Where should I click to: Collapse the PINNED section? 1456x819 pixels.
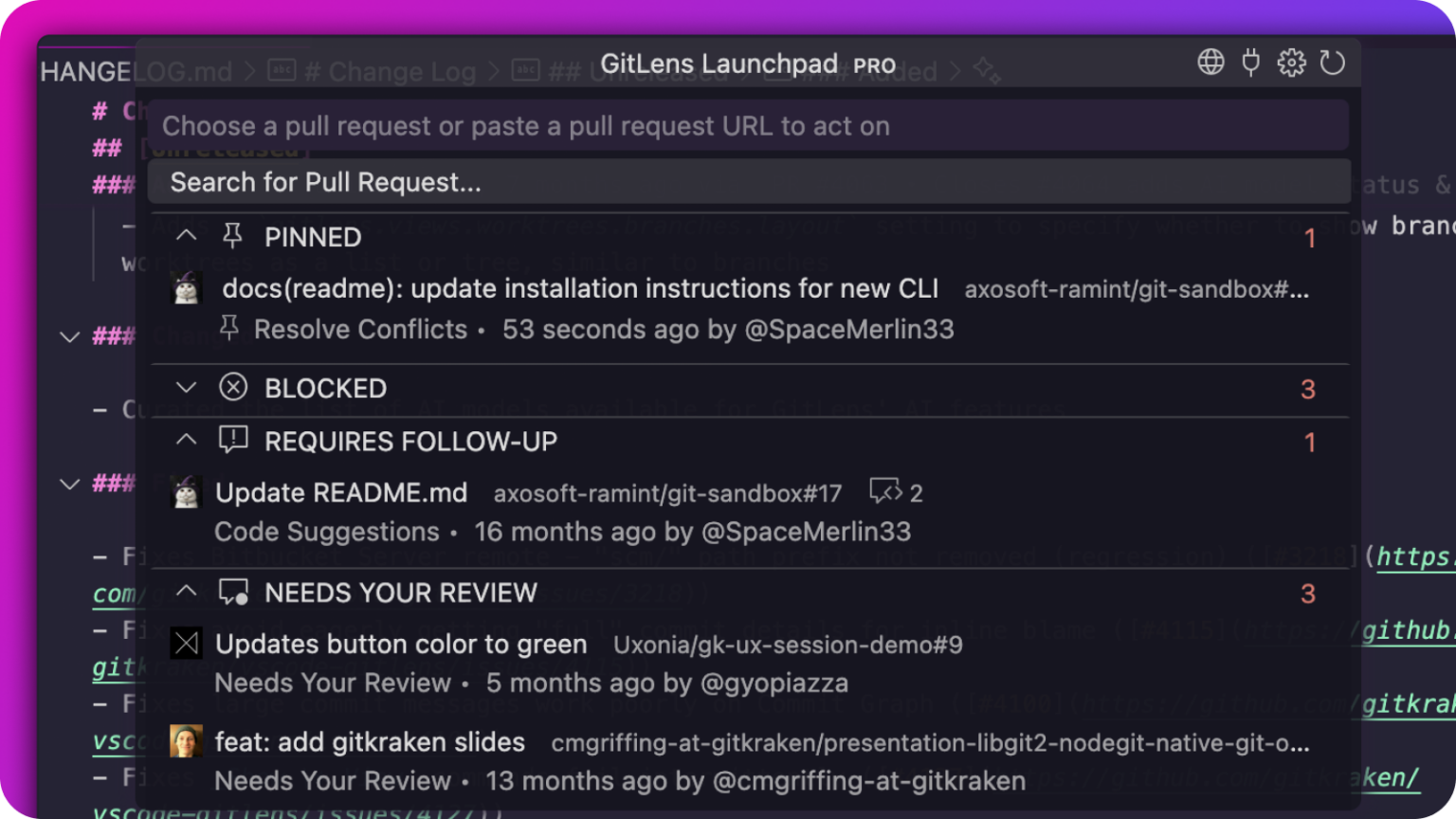point(186,236)
